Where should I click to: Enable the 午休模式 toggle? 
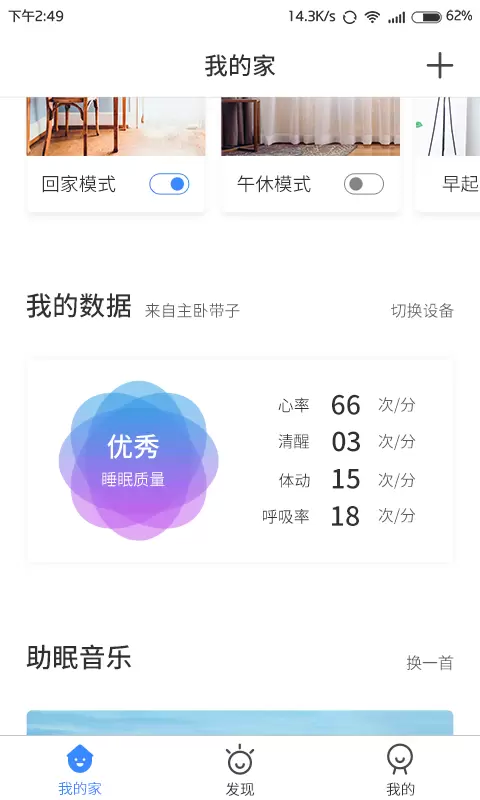tap(364, 184)
